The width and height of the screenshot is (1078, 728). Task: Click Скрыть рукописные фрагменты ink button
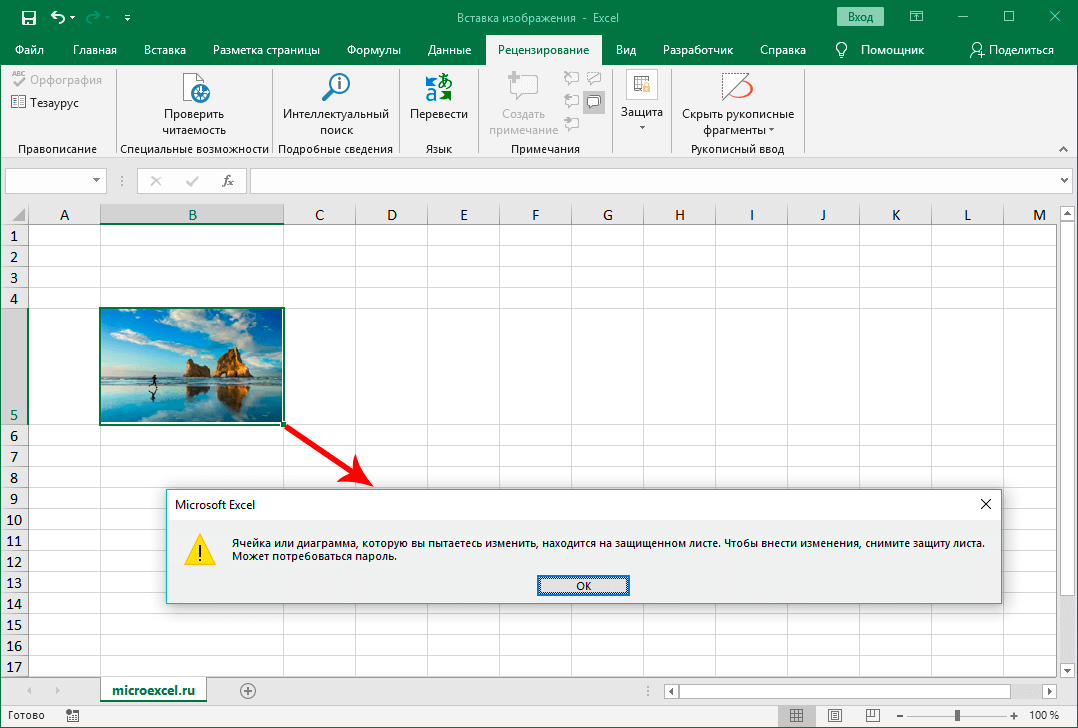(x=738, y=104)
